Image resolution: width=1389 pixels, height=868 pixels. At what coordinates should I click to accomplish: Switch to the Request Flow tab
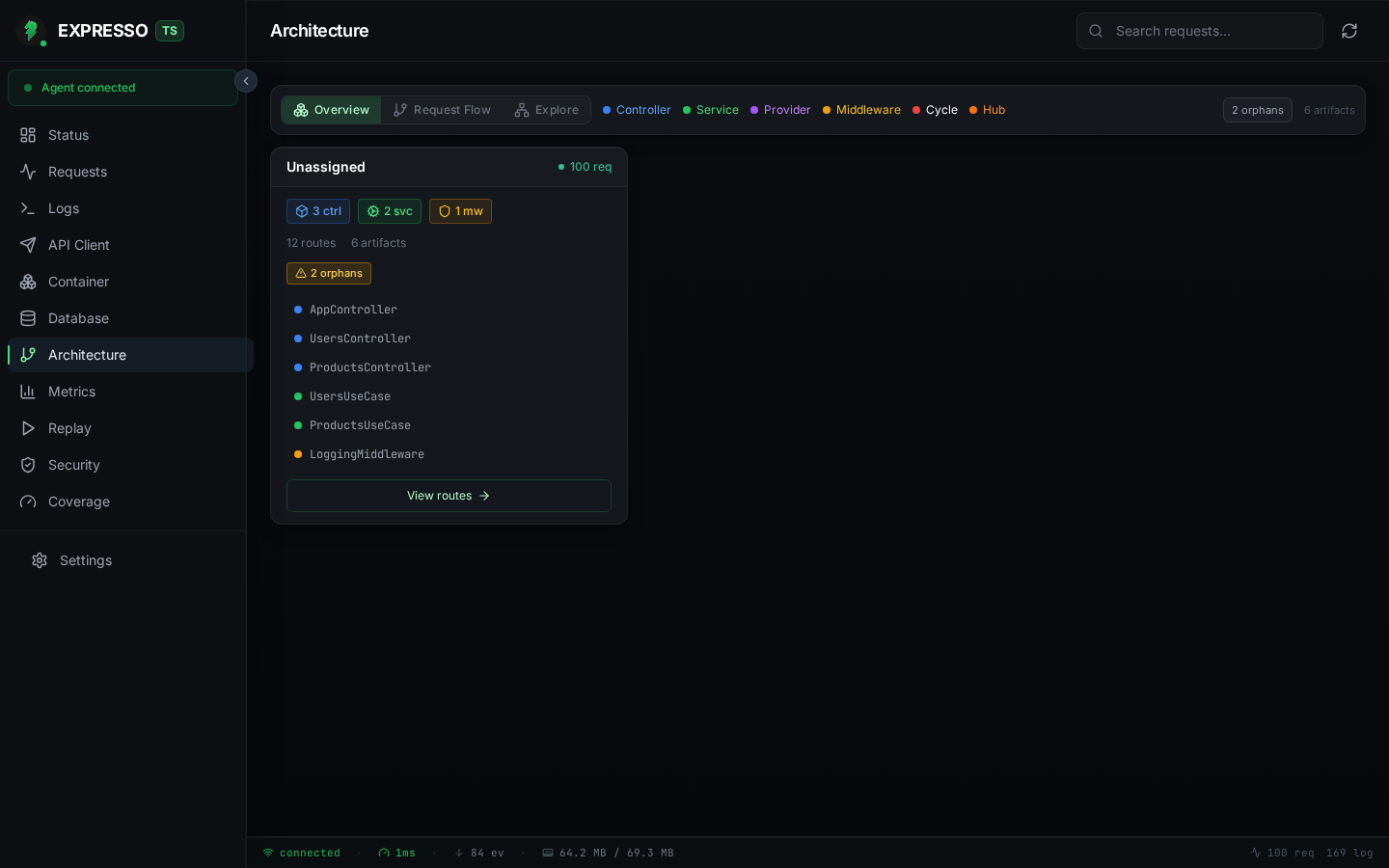pos(442,110)
